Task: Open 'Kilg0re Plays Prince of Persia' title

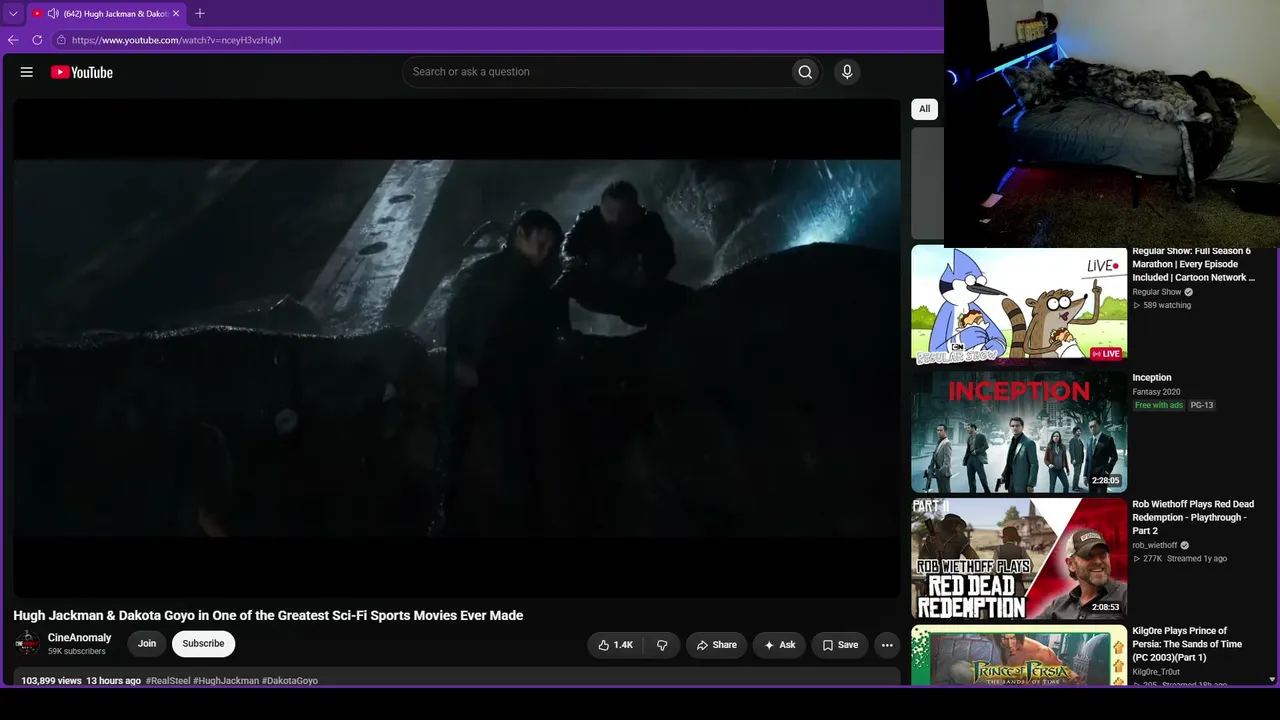Action: point(1187,644)
